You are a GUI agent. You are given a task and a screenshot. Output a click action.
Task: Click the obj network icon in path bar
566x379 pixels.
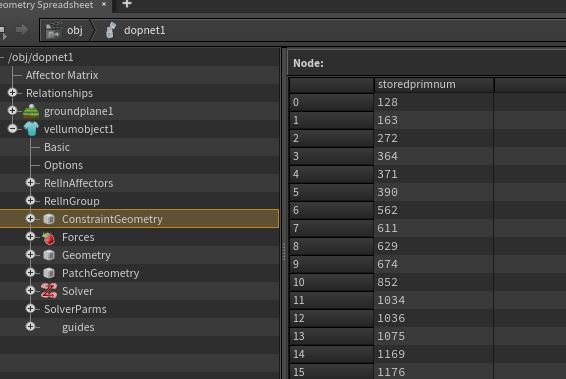tap(54, 30)
